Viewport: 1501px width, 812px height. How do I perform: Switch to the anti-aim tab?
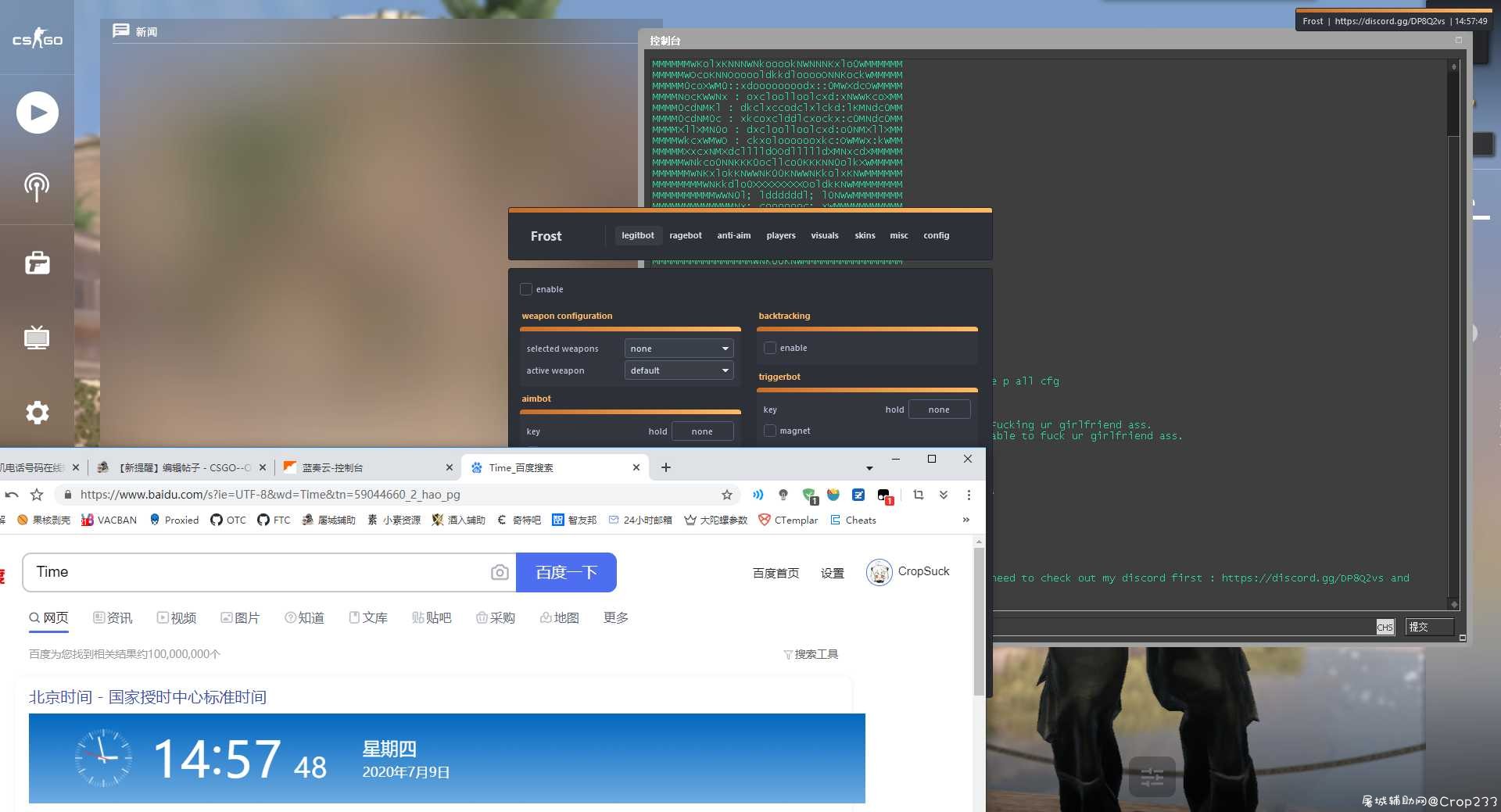(x=734, y=235)
